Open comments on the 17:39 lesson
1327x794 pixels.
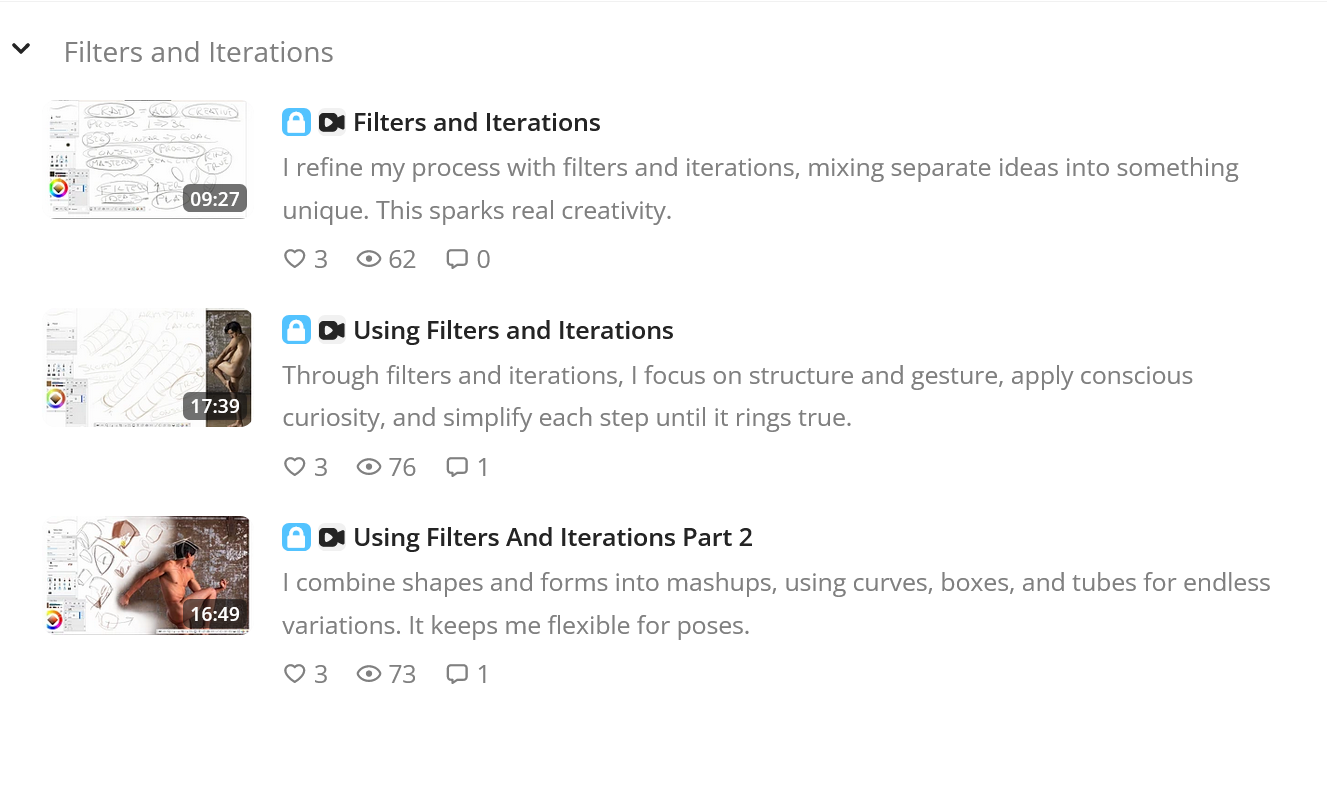[457, 467]
